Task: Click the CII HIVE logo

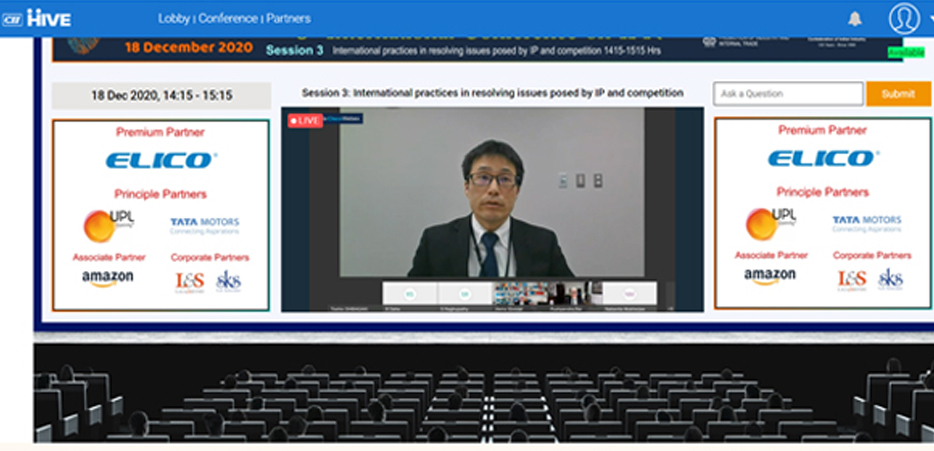Action: [x=36, y=18]
